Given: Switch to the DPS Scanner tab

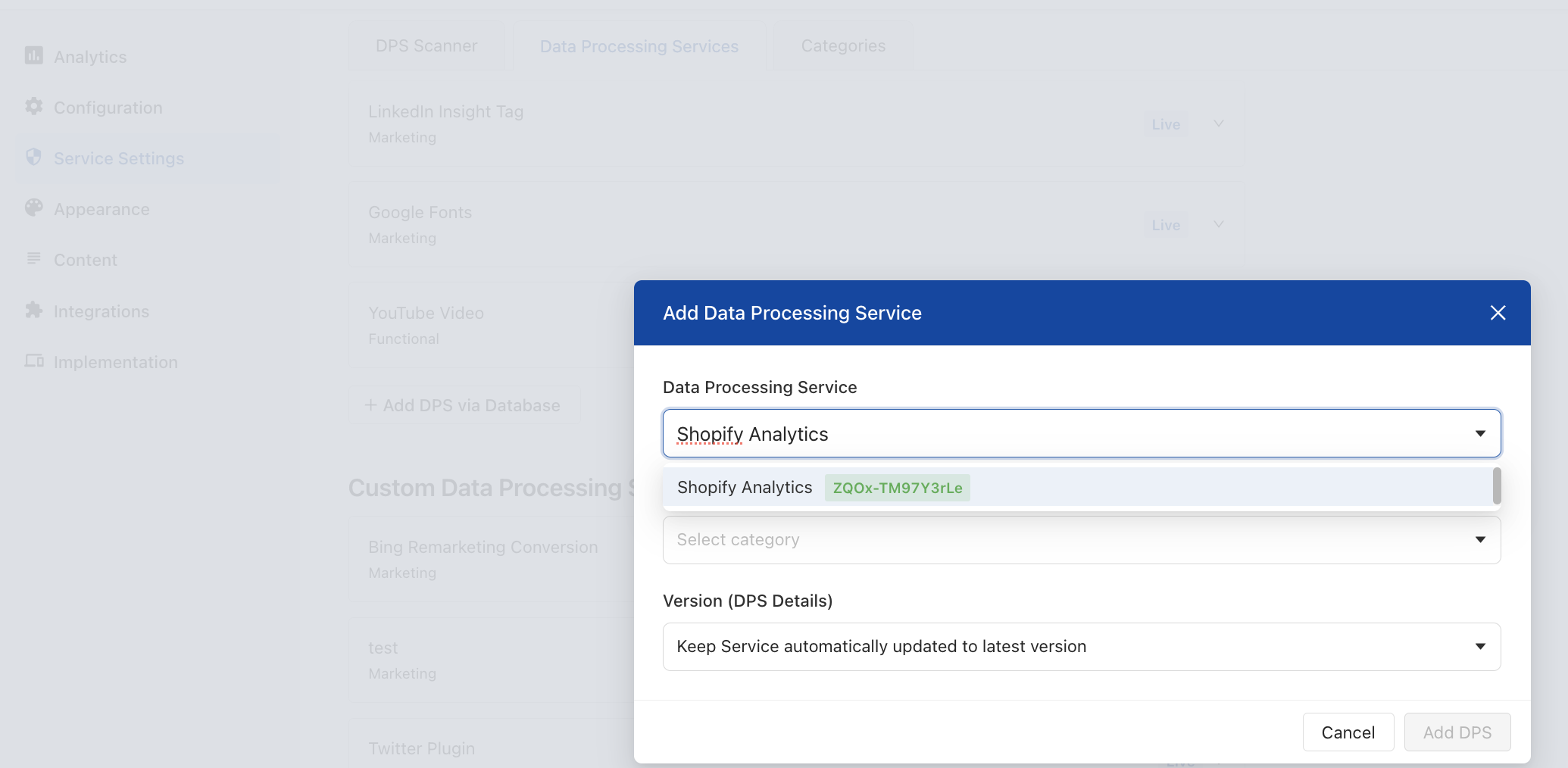Looking at the screenshot, I should 426,46.
